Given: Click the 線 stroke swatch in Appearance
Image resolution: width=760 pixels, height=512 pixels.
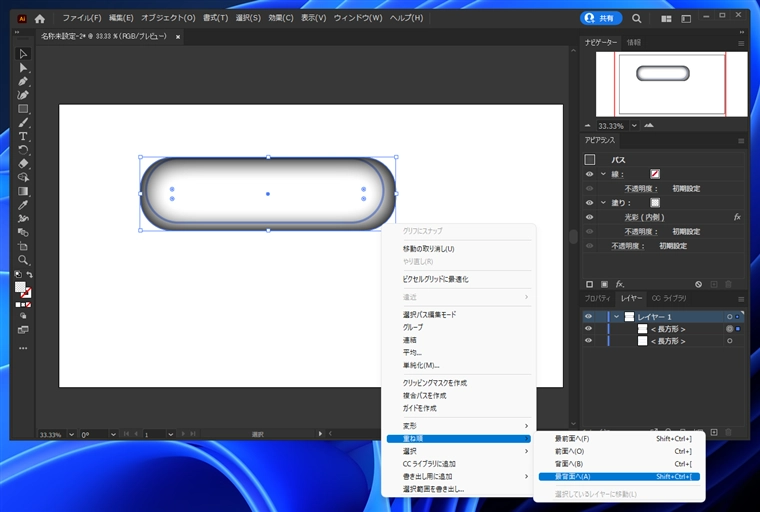Looking at the screenshot, I should click(655, 174).
